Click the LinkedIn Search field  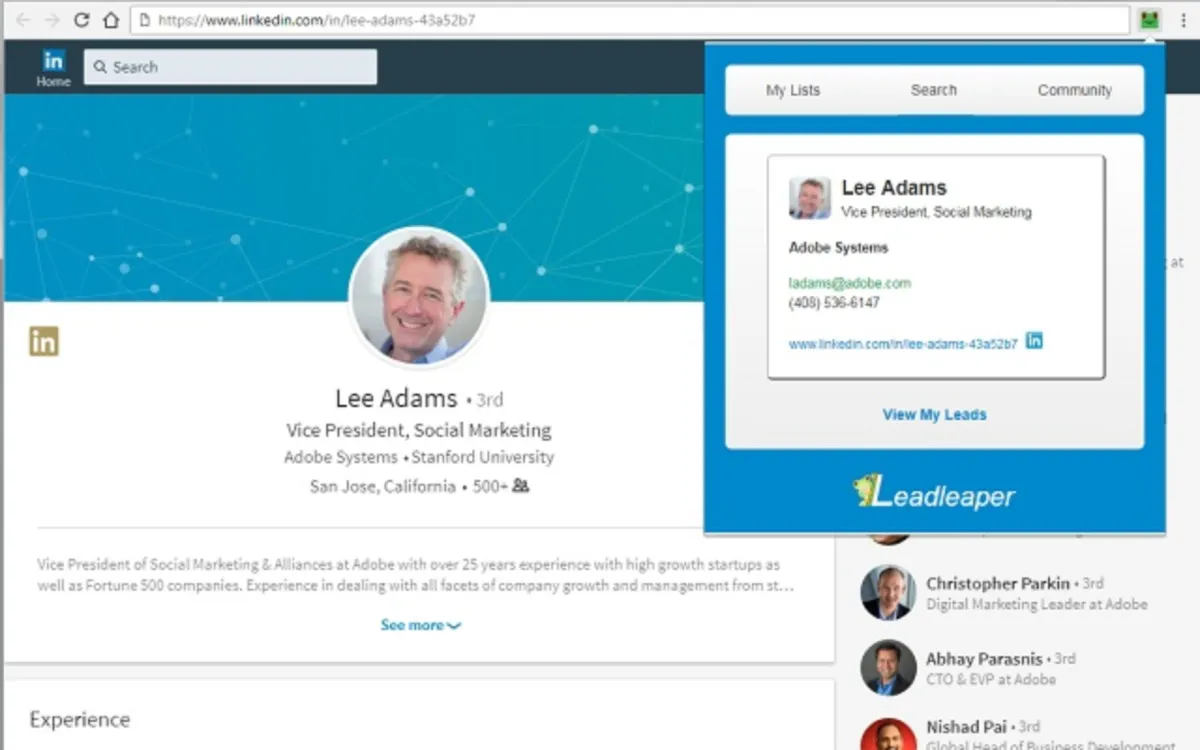tap(231, 67)
